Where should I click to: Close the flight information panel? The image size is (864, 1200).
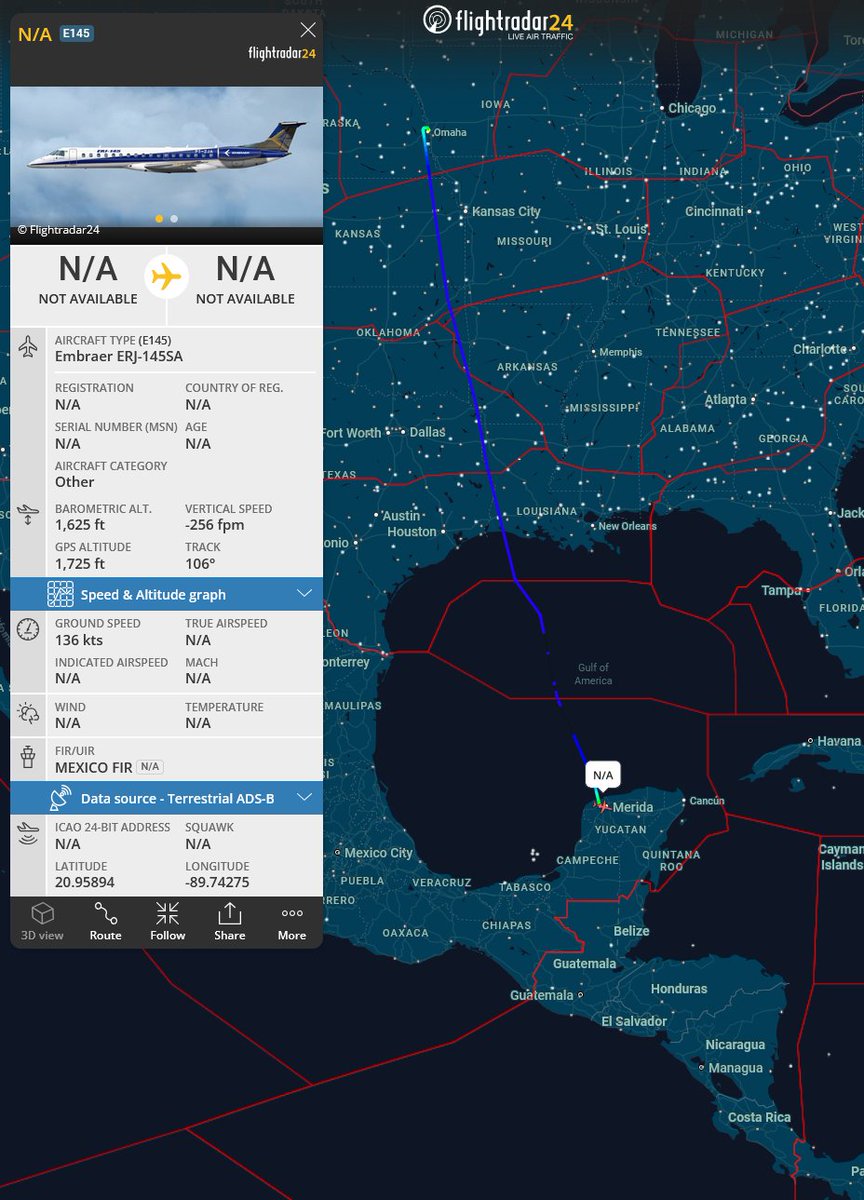[x=308, y=30]
